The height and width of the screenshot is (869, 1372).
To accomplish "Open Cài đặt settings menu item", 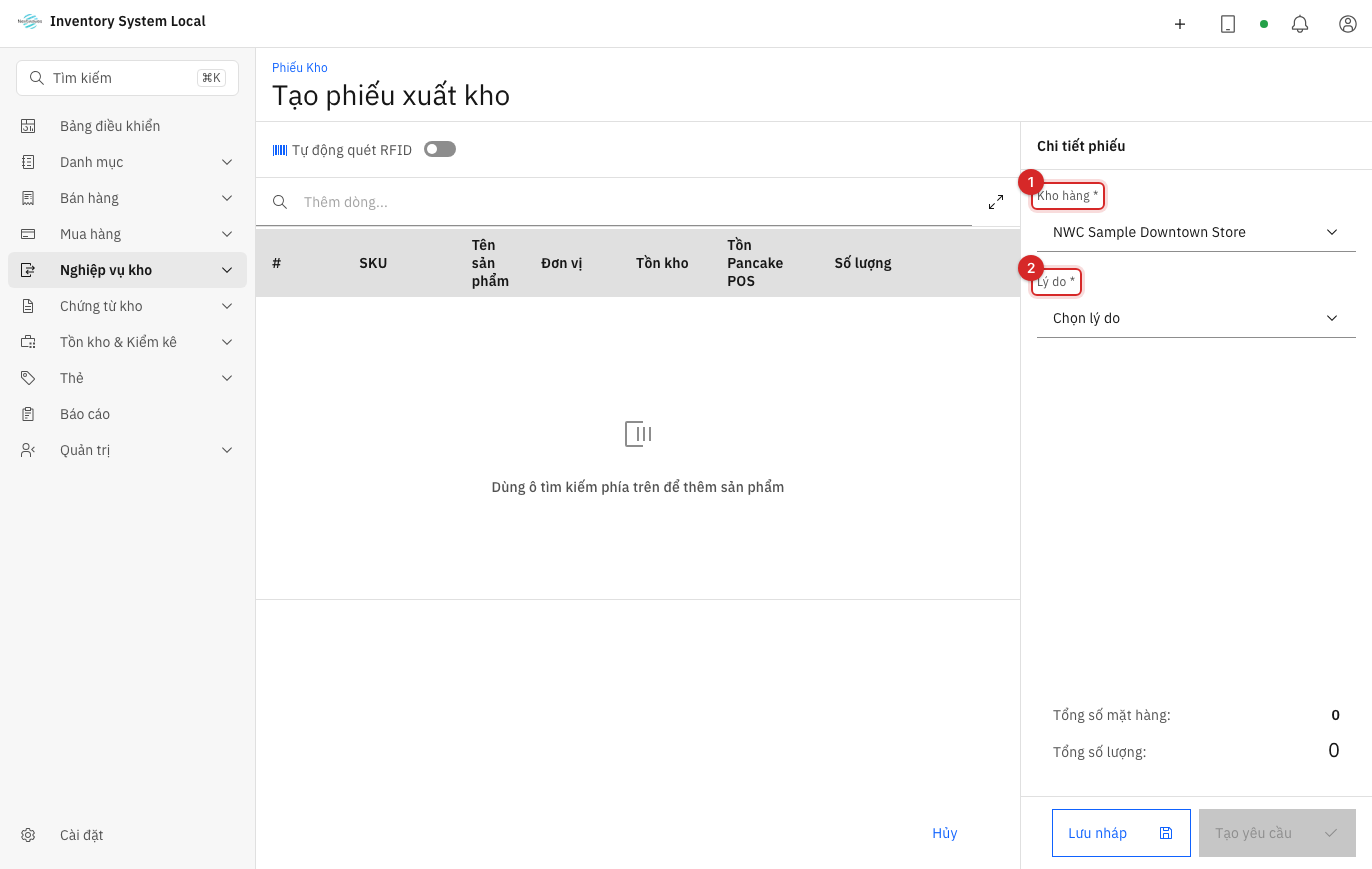I will (127, 835).
